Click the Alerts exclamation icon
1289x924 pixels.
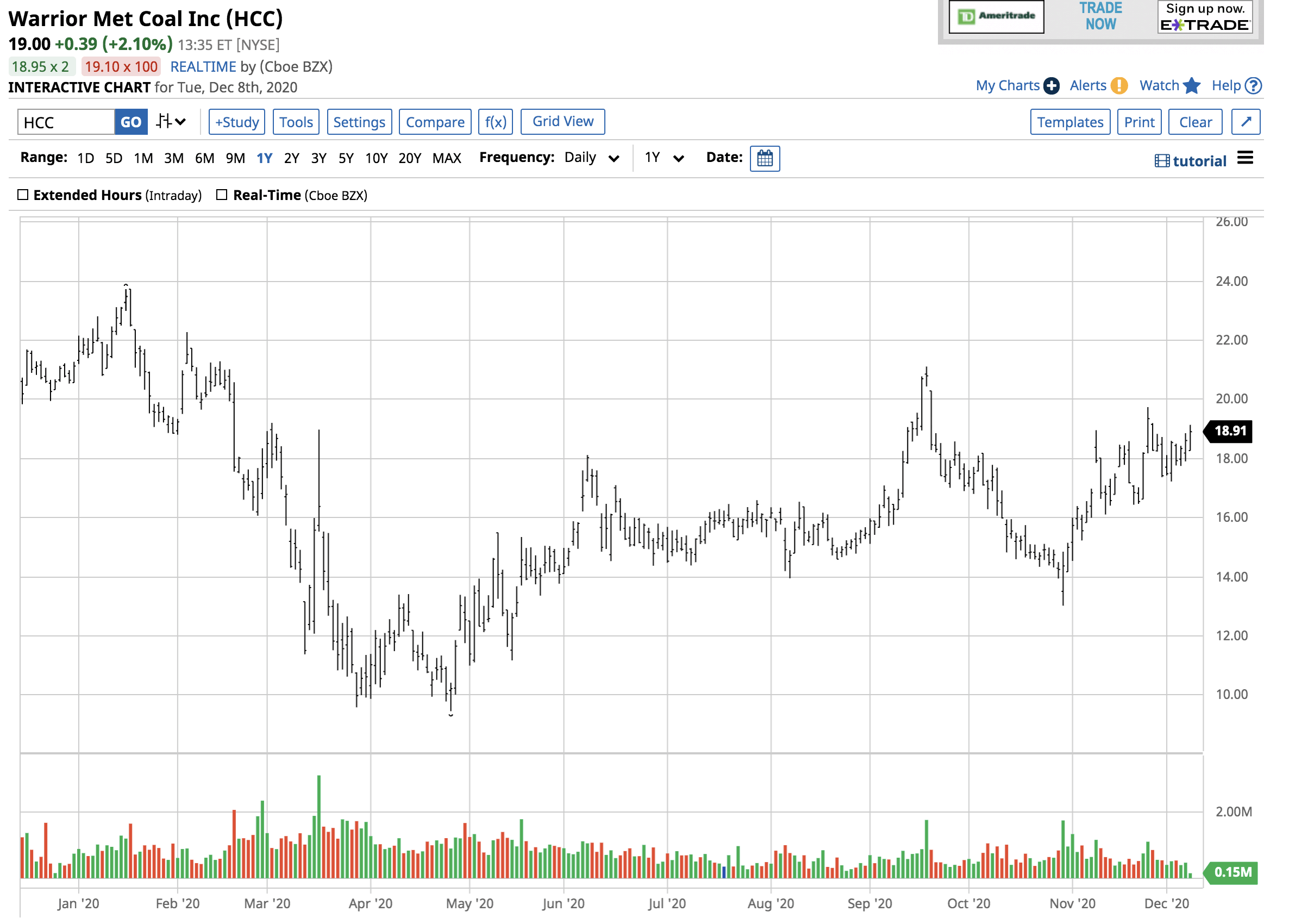coord(1119,86)
